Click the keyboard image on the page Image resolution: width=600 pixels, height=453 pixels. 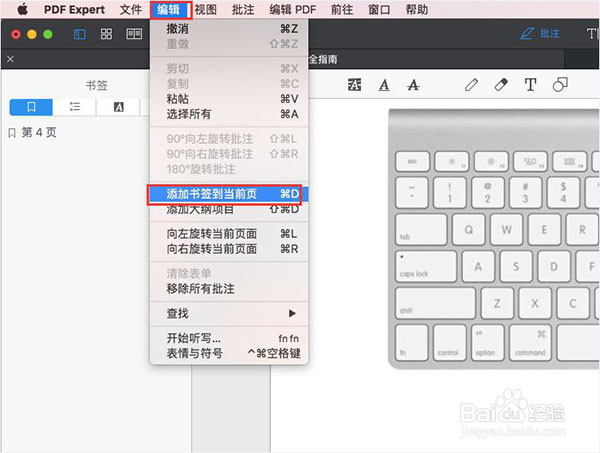[494, 239]
